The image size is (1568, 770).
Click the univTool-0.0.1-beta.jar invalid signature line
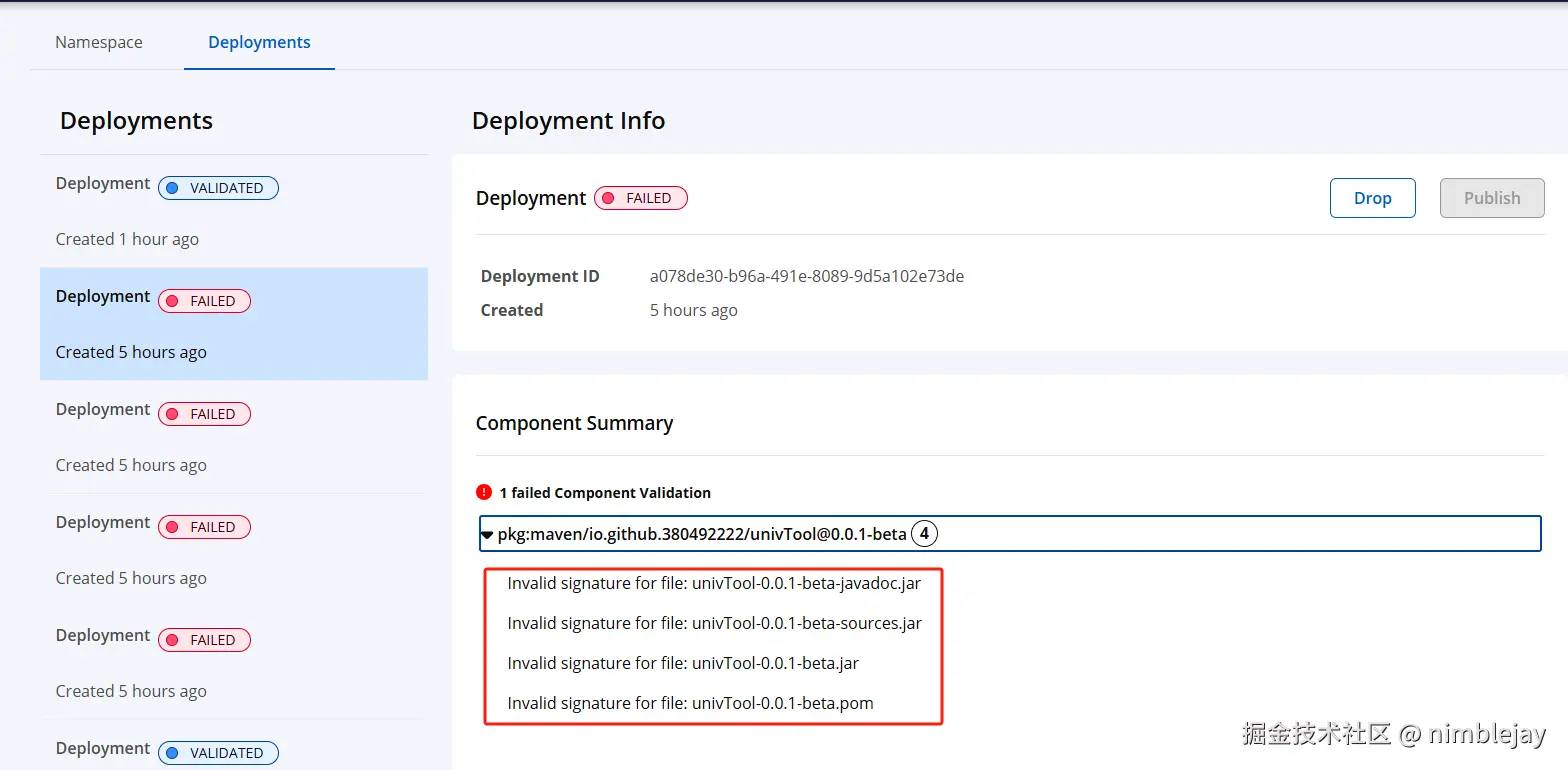[683, 663]
